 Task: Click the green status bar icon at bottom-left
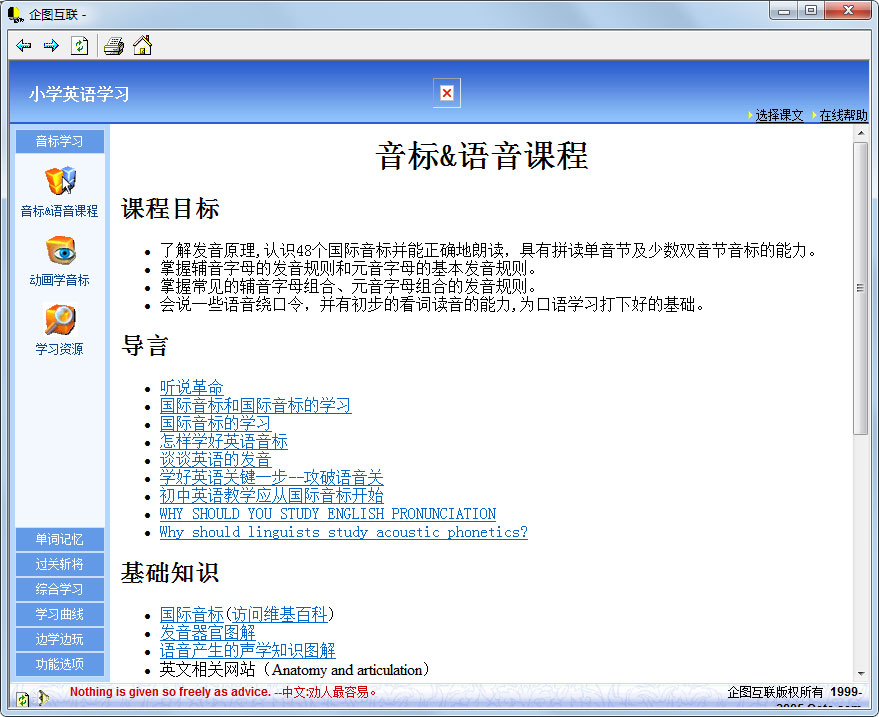coord(23,698)
